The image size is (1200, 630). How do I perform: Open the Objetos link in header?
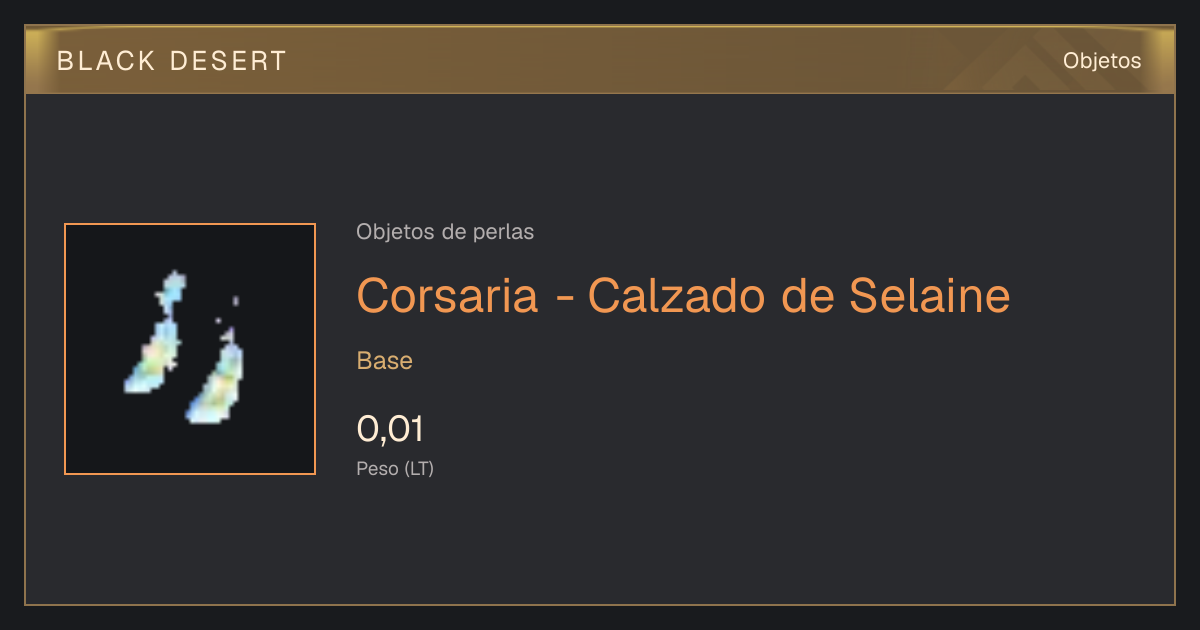click(1102, 61)
